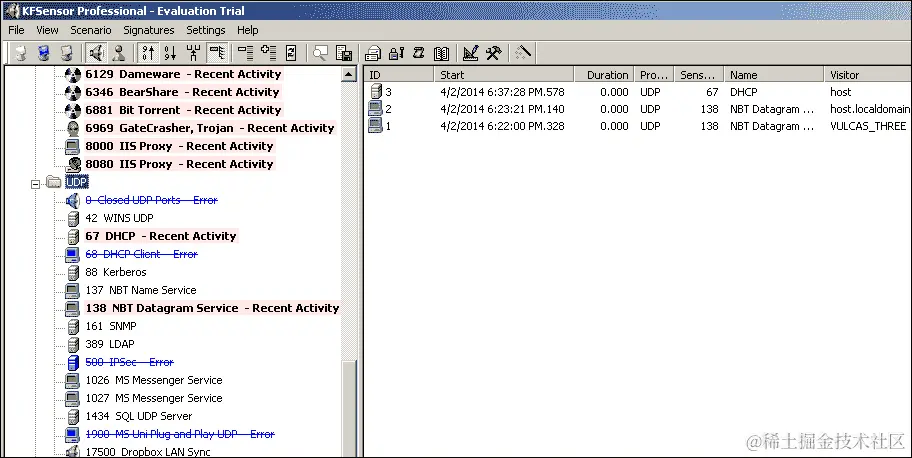Select '1434 SQL UDP Server'

[x=138, y=417]
